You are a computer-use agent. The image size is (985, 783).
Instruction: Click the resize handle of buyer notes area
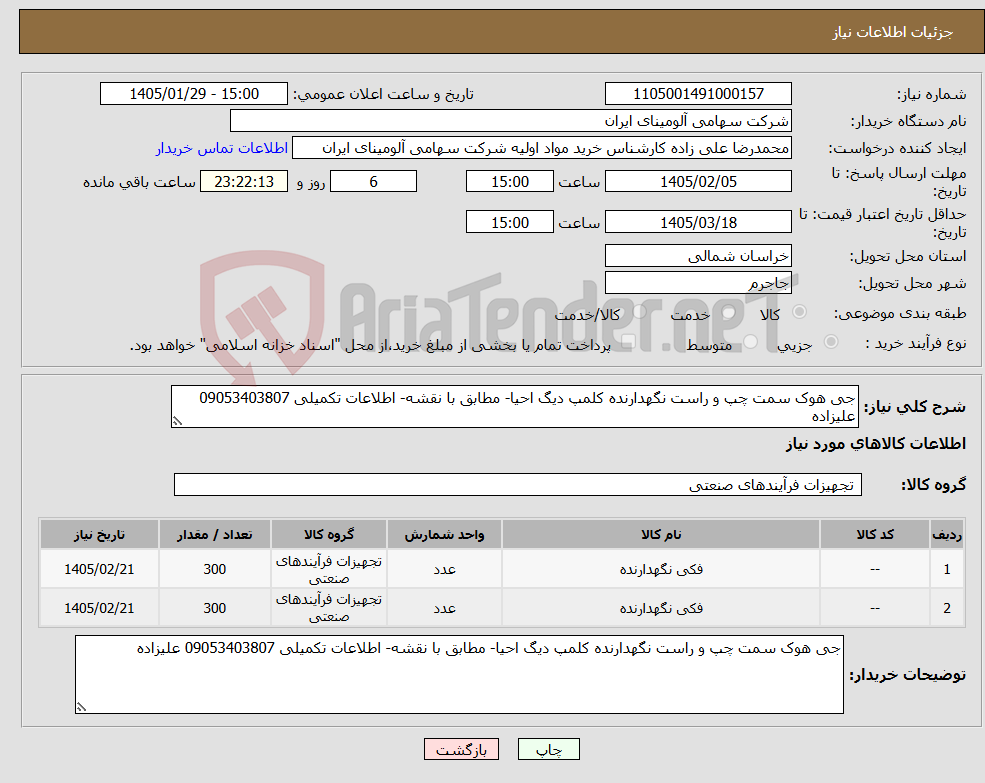pos(81,707)
